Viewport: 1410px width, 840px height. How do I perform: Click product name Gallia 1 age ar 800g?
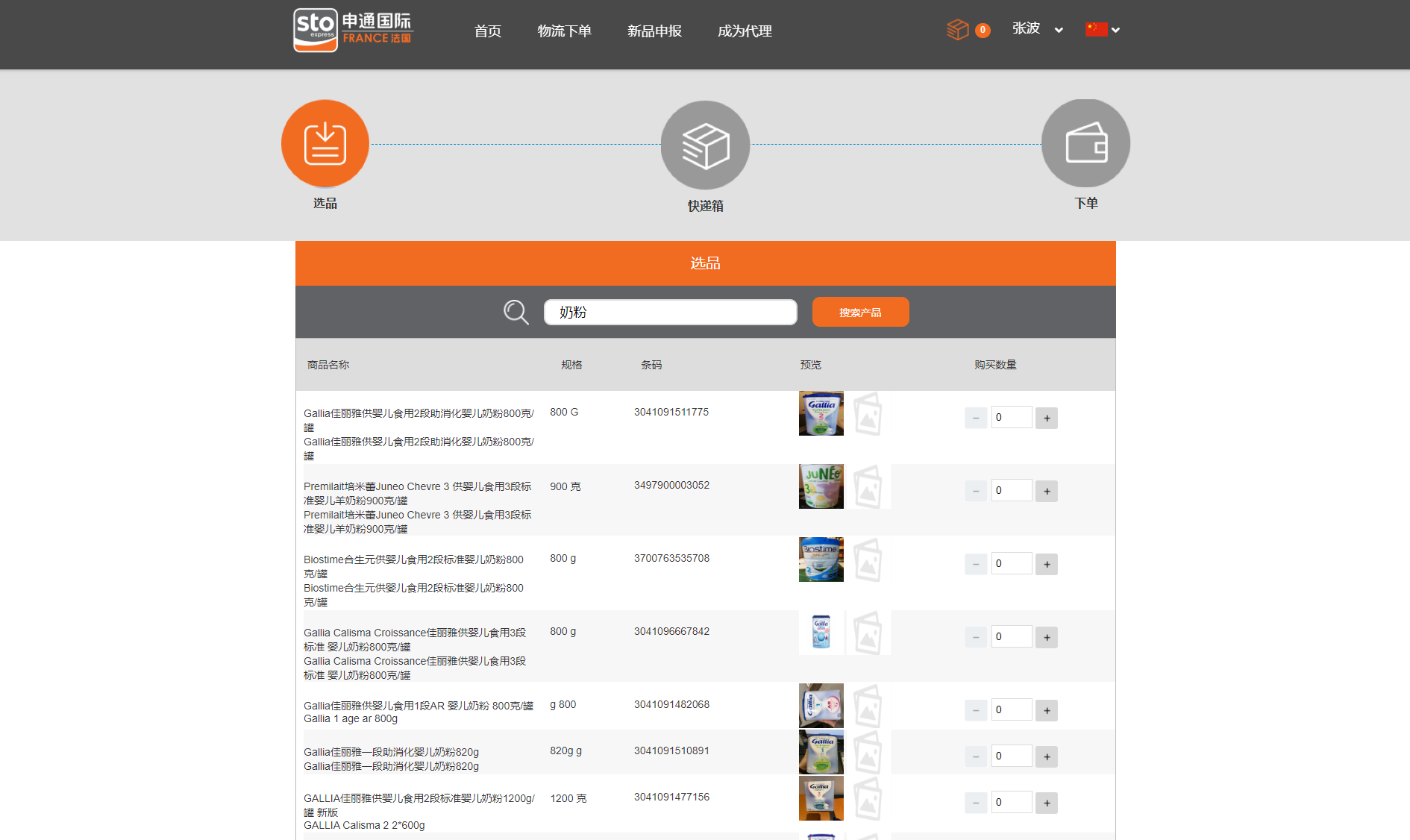[351, 719]
